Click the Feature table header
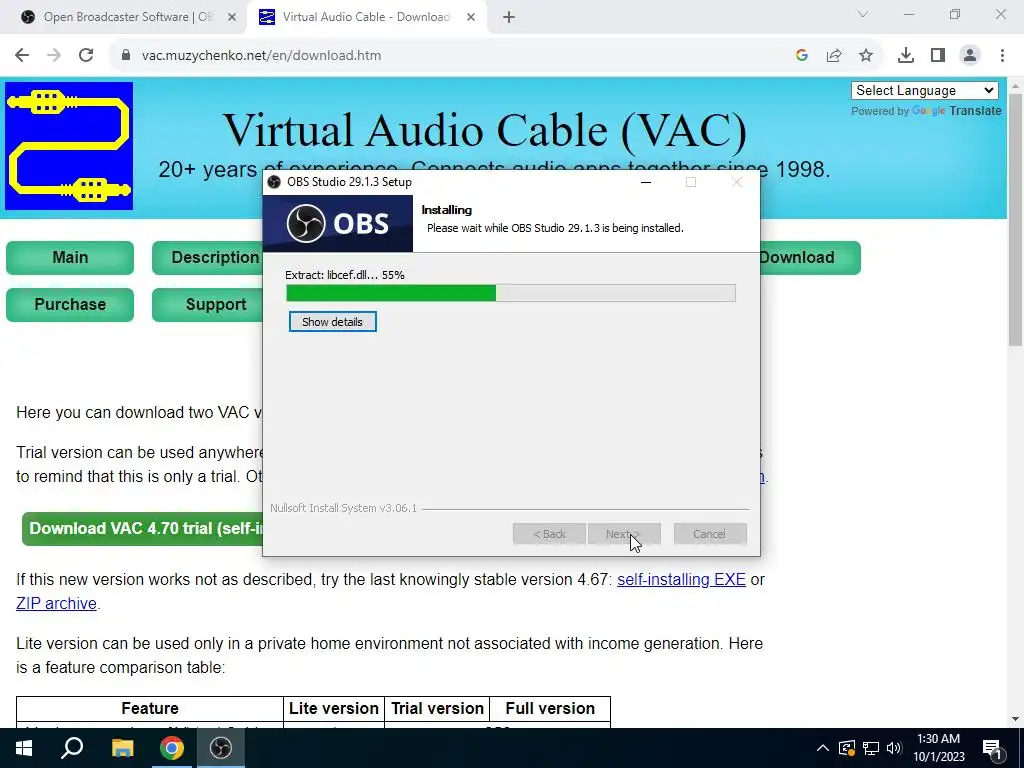 [150, 709]
